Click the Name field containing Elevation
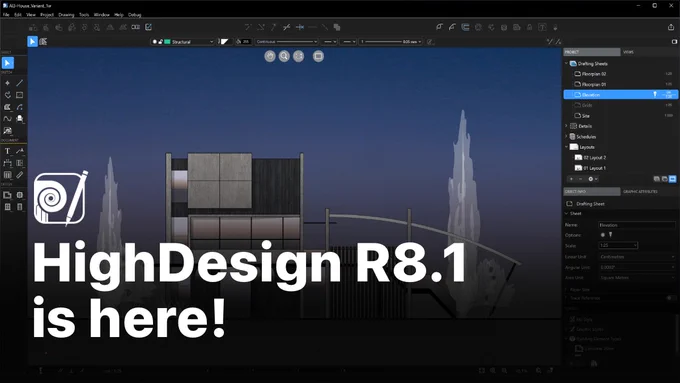The height and width of the screenshot is (383, 680). click(x=637, y=225)
